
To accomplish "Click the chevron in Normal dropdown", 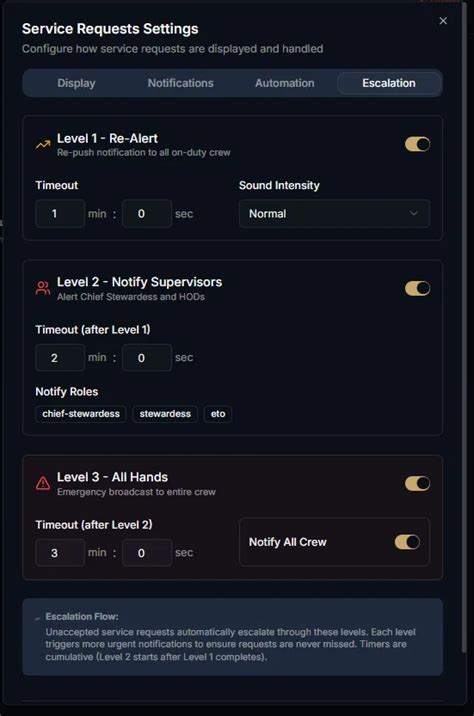I will [413, 213].
